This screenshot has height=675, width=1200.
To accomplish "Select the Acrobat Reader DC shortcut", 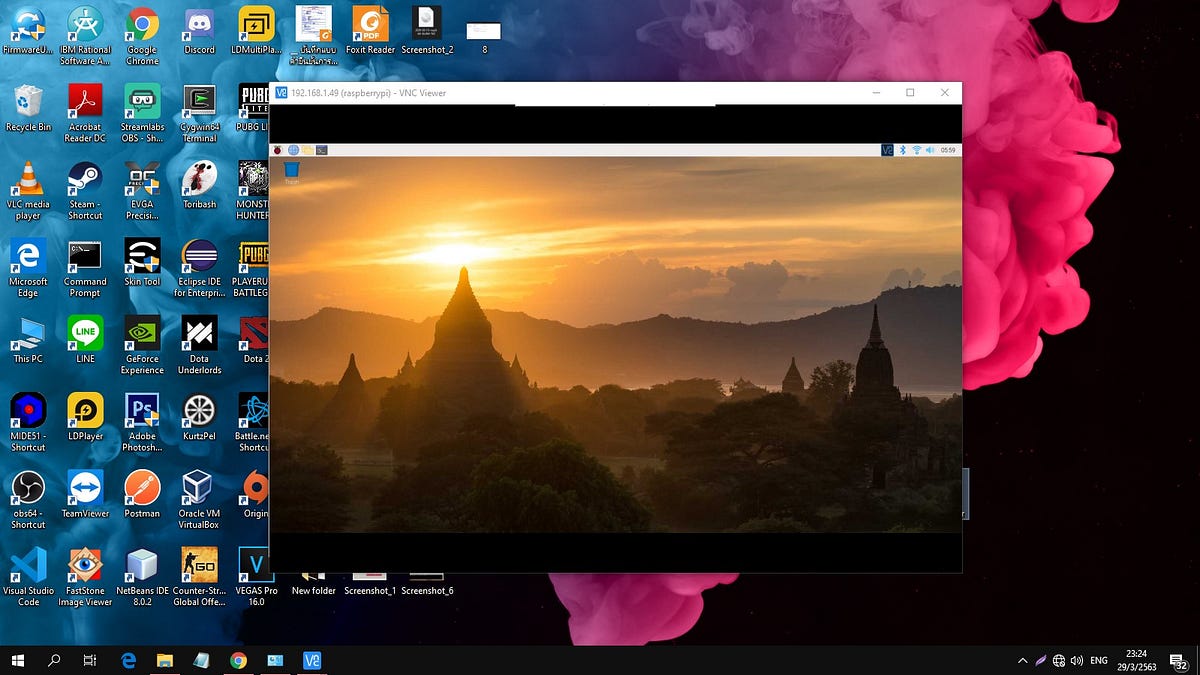I will tap(85, 113).
